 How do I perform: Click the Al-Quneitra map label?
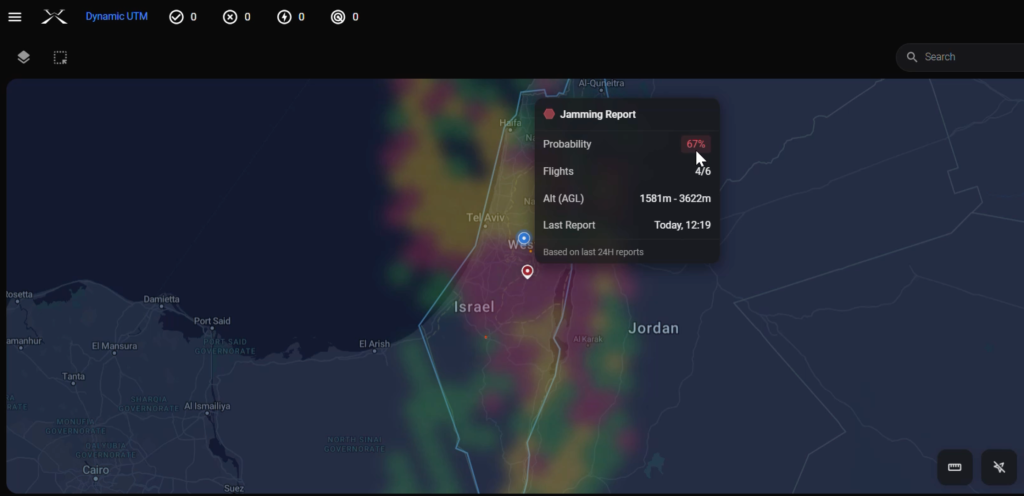pos(601,84)
